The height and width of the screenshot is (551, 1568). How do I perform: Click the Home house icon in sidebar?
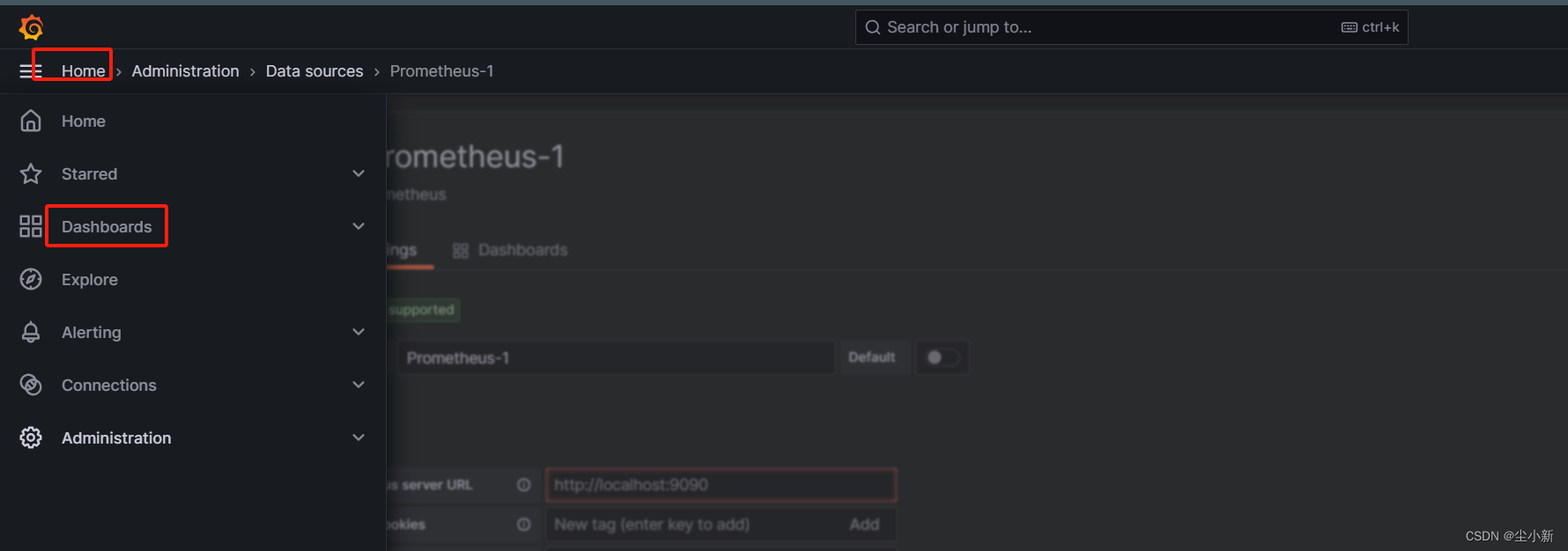[31, 121]
